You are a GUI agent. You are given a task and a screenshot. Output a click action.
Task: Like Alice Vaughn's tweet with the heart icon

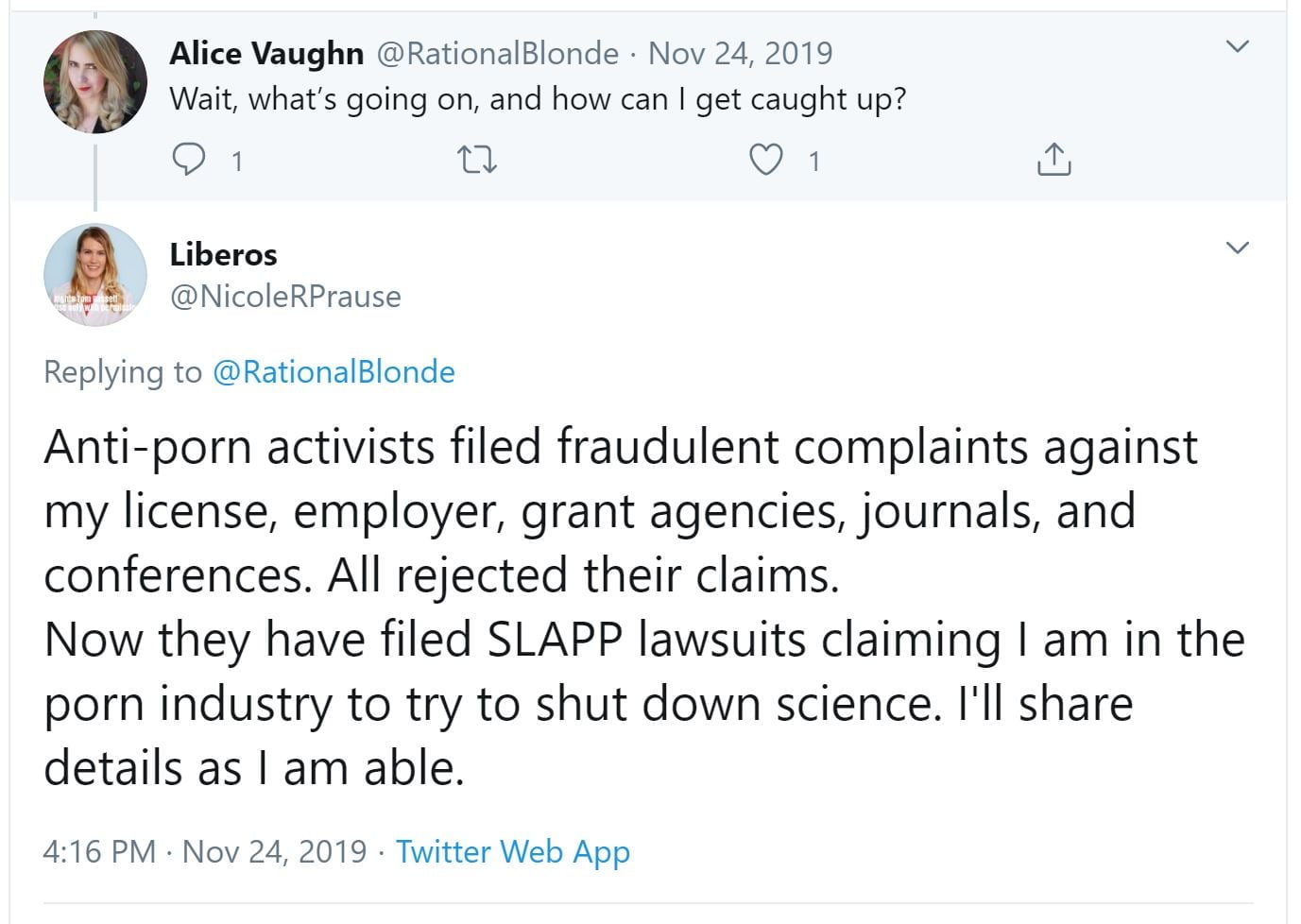tap(765, 160)
